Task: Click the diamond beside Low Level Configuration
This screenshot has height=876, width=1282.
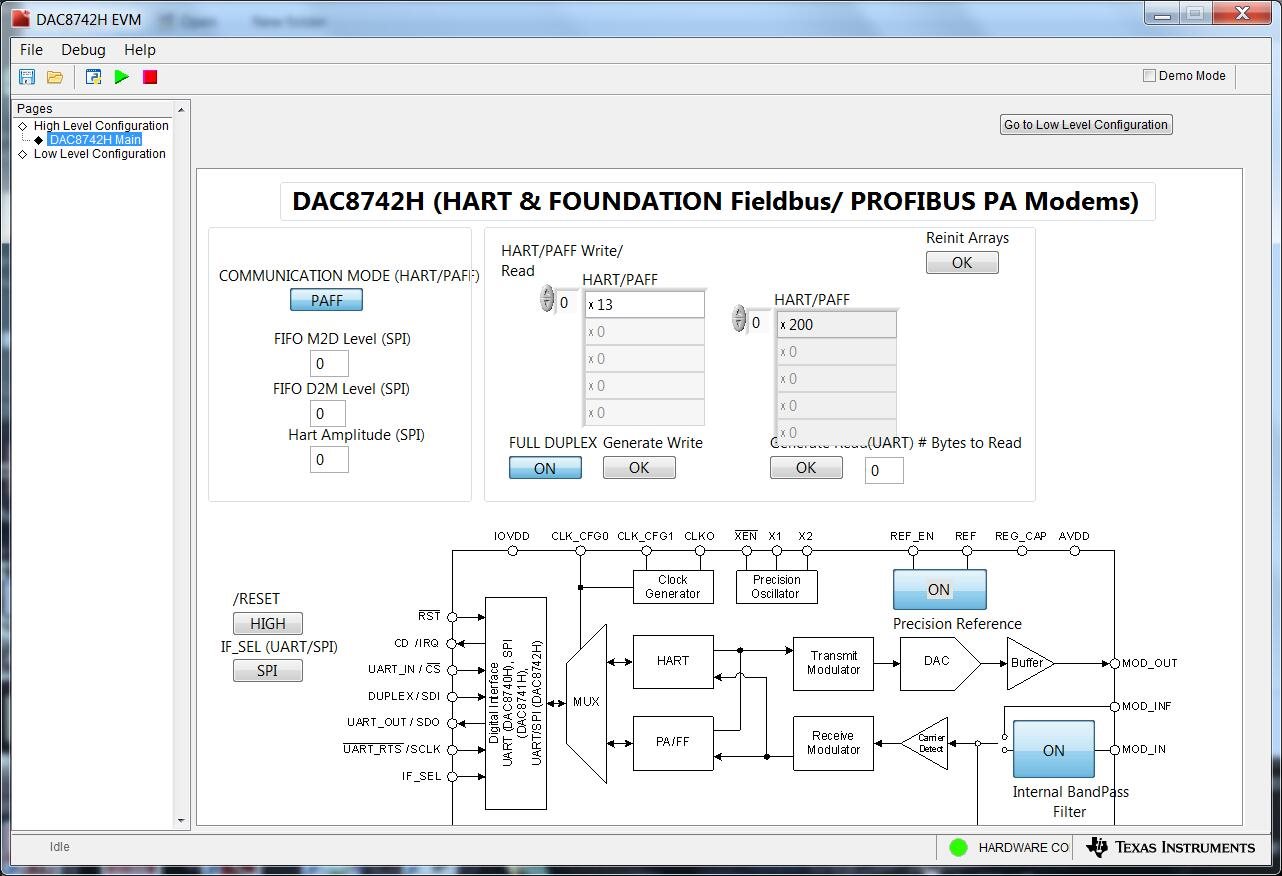Action: [x=23, y=154]
